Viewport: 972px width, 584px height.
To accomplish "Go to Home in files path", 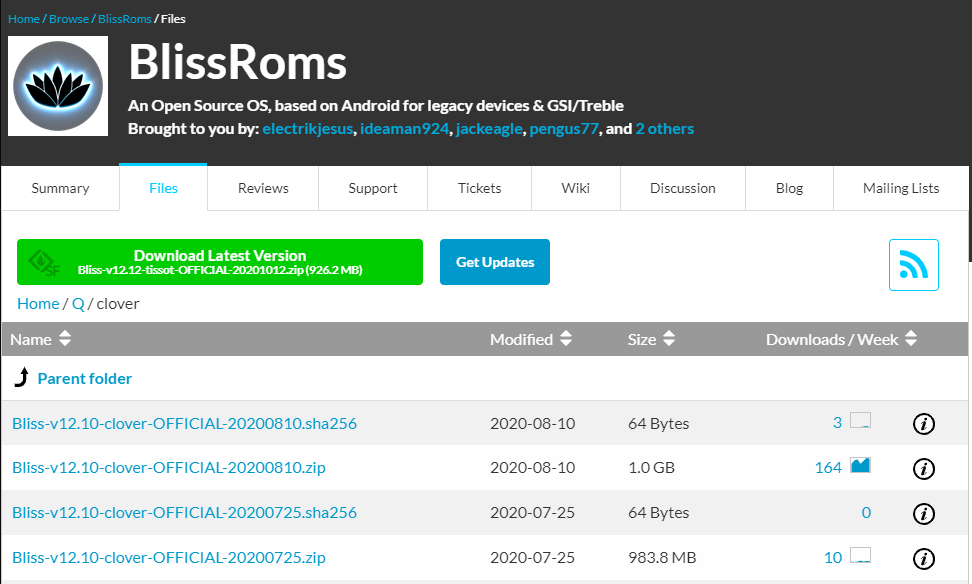I will (x=38, y=304).
